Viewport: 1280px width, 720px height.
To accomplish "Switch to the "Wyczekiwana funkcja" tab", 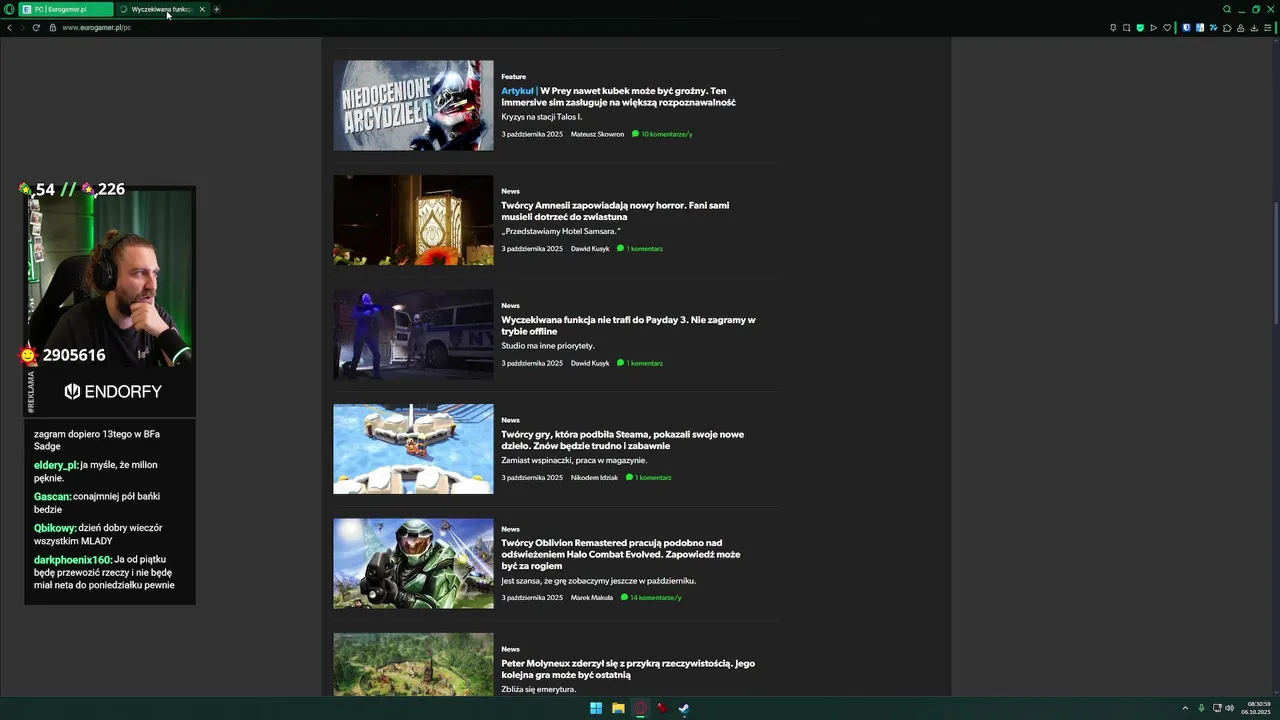I will (162, 9).
